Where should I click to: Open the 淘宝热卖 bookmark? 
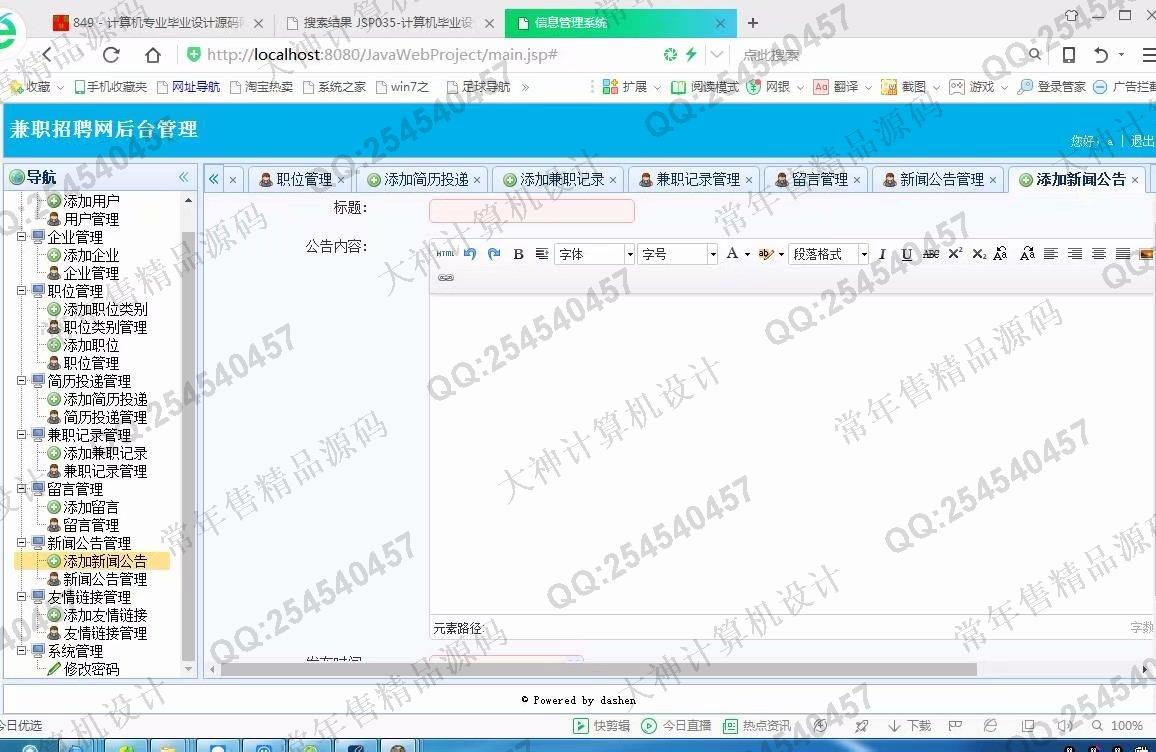[262, 87]
